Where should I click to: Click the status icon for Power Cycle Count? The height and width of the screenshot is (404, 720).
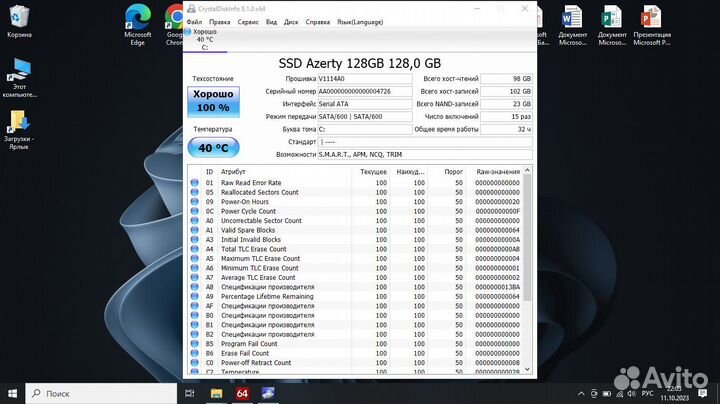[x=195, y=211]
